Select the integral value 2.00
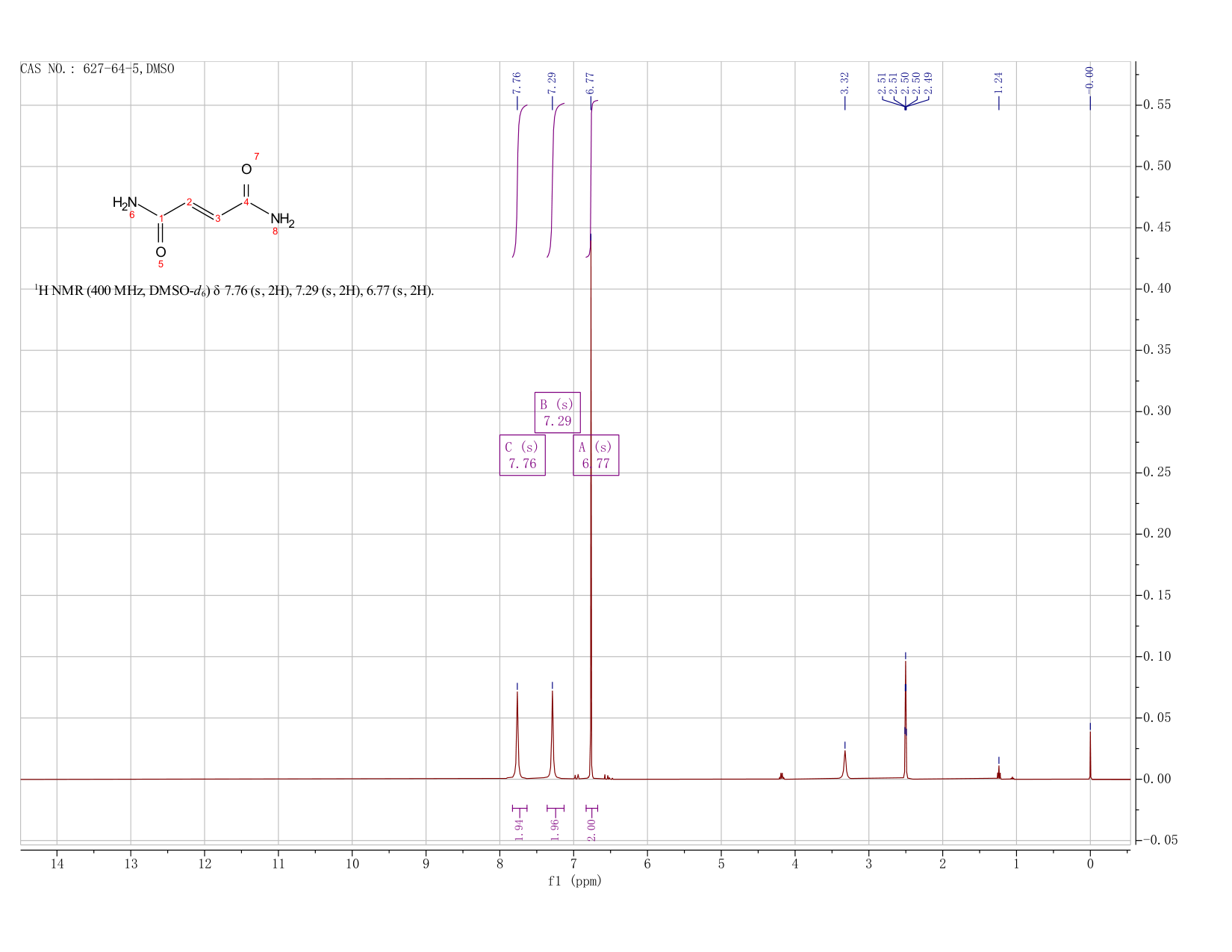Viewport: 1232px width, 952px height. point(591,829)
